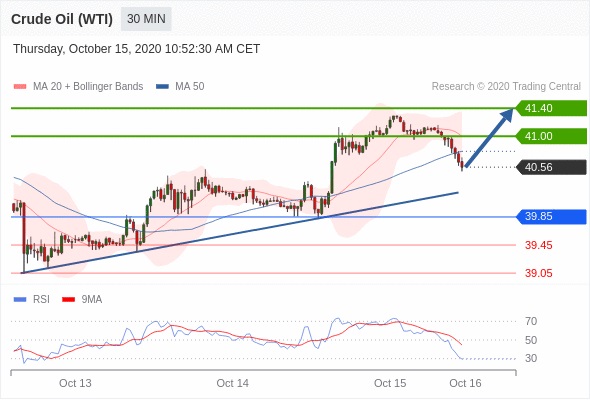The width and height of the screenshot is (590, 400).
Task: Click the 41.40 green resistance label
Action: (551, 108)
